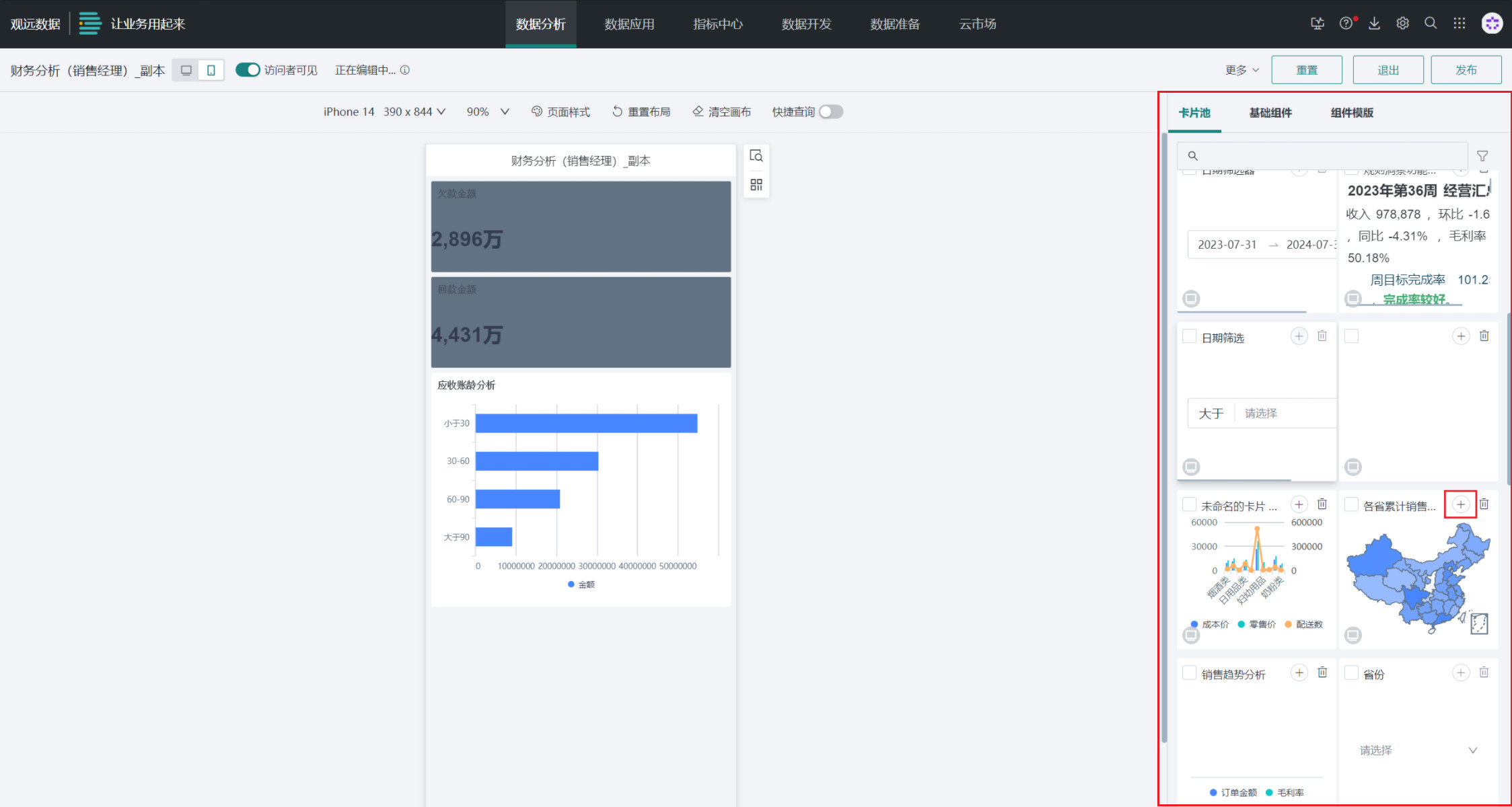Toggle the 访问者可见 switch
1512x807 pixels.
[x=248, y=70]
